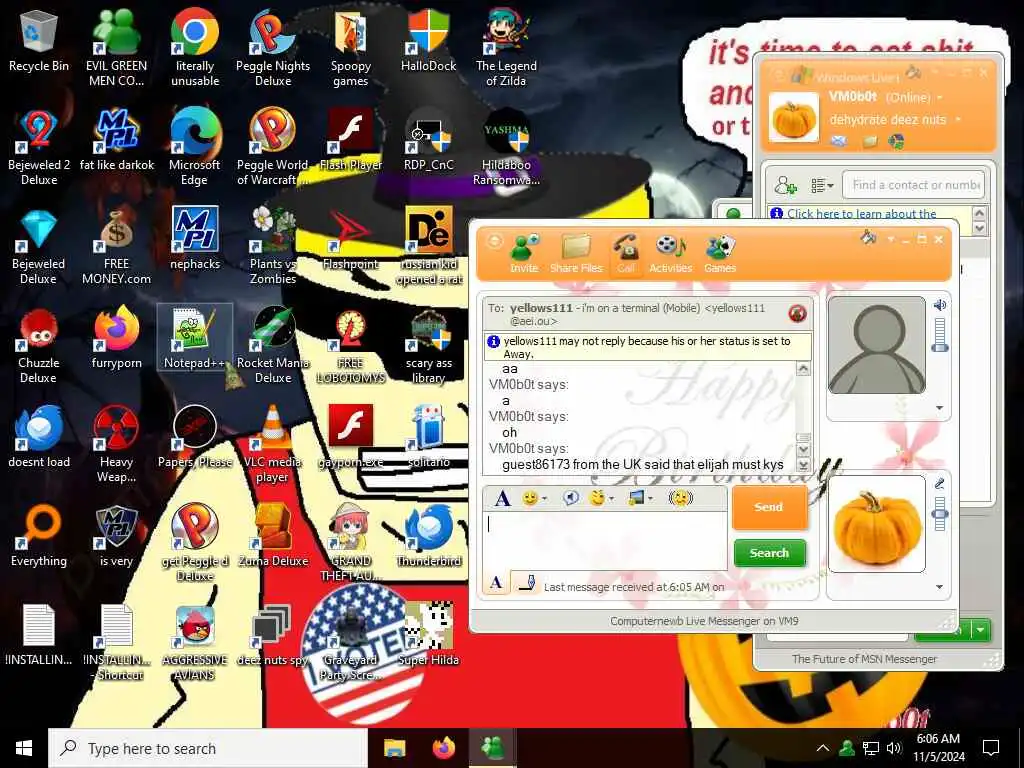Open Chuzzle Deluxe desktop icon
Viewport: 1024px width, 768px height.
[x=39, y=344]
